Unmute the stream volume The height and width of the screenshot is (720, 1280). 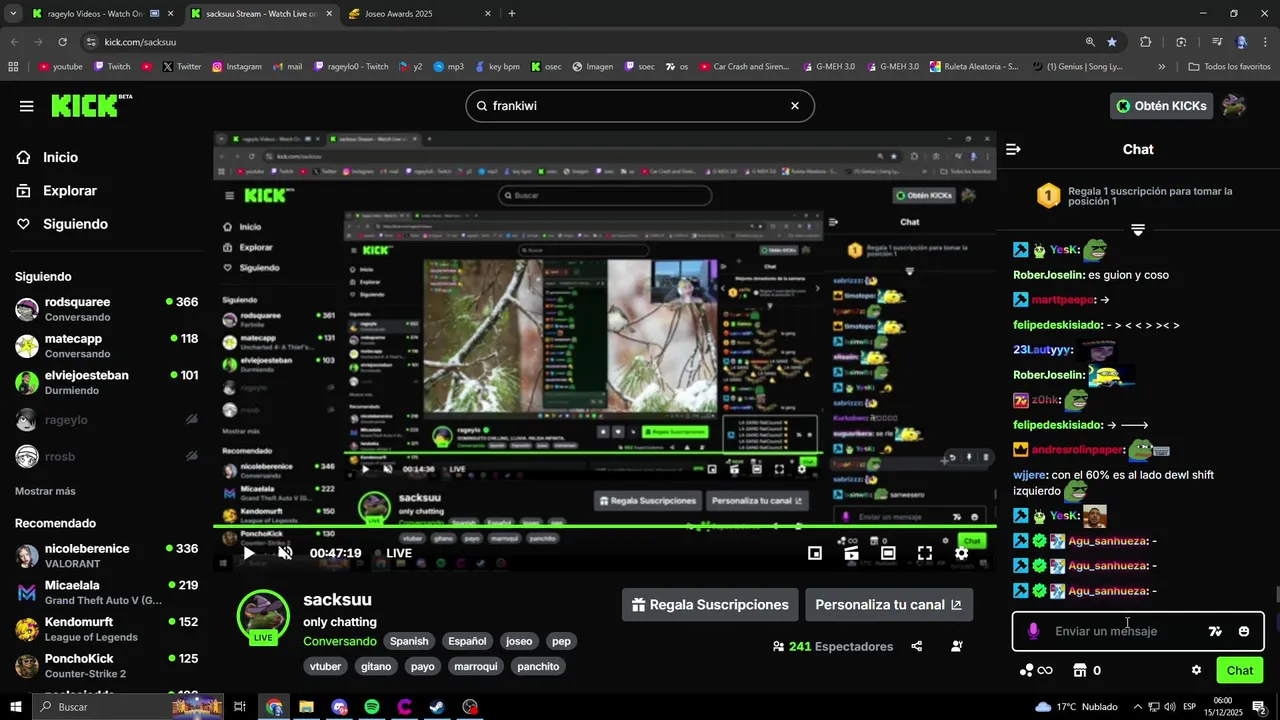[285, 553]
